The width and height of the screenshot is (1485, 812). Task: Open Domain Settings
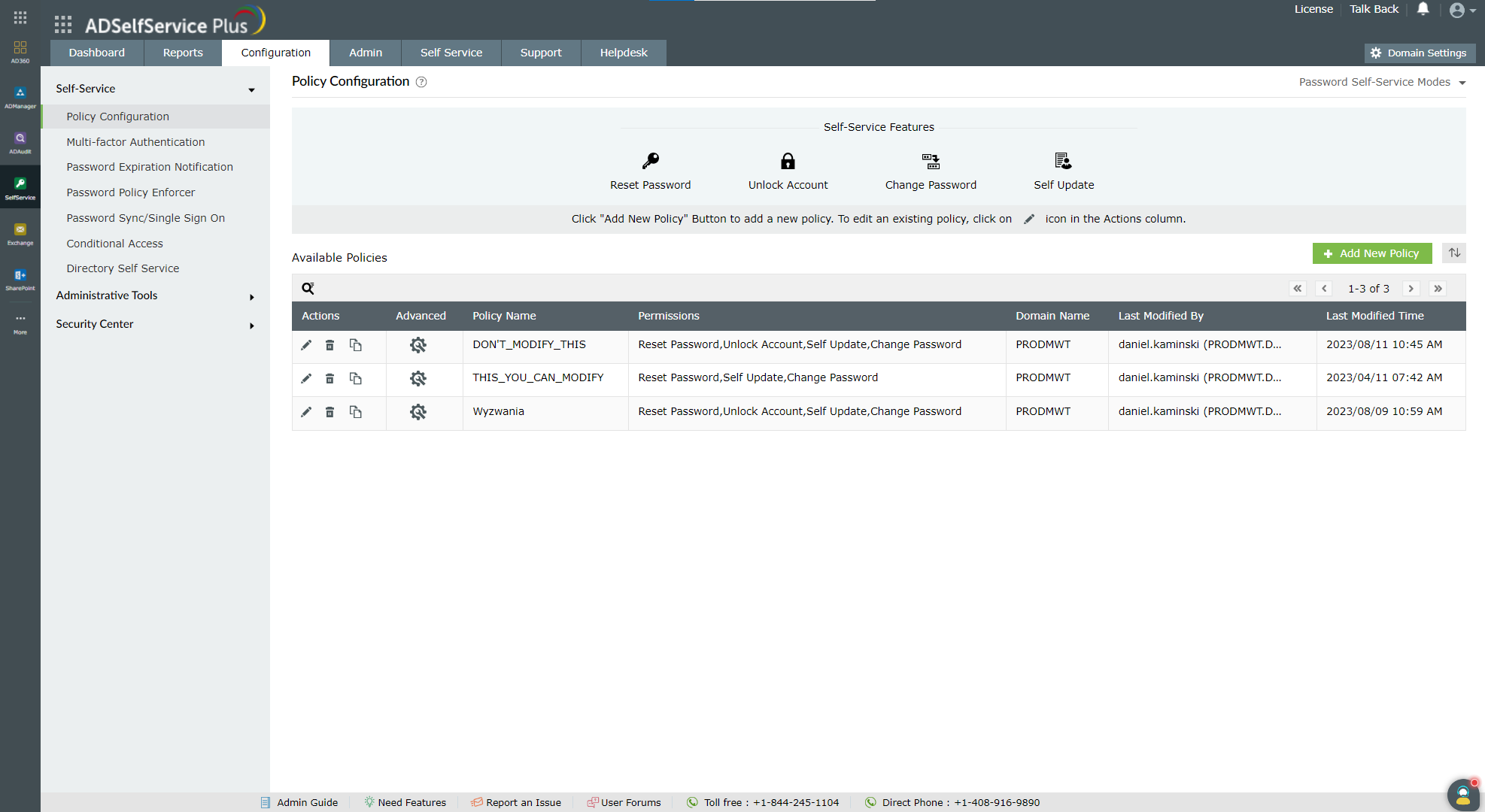(1419, 53)
